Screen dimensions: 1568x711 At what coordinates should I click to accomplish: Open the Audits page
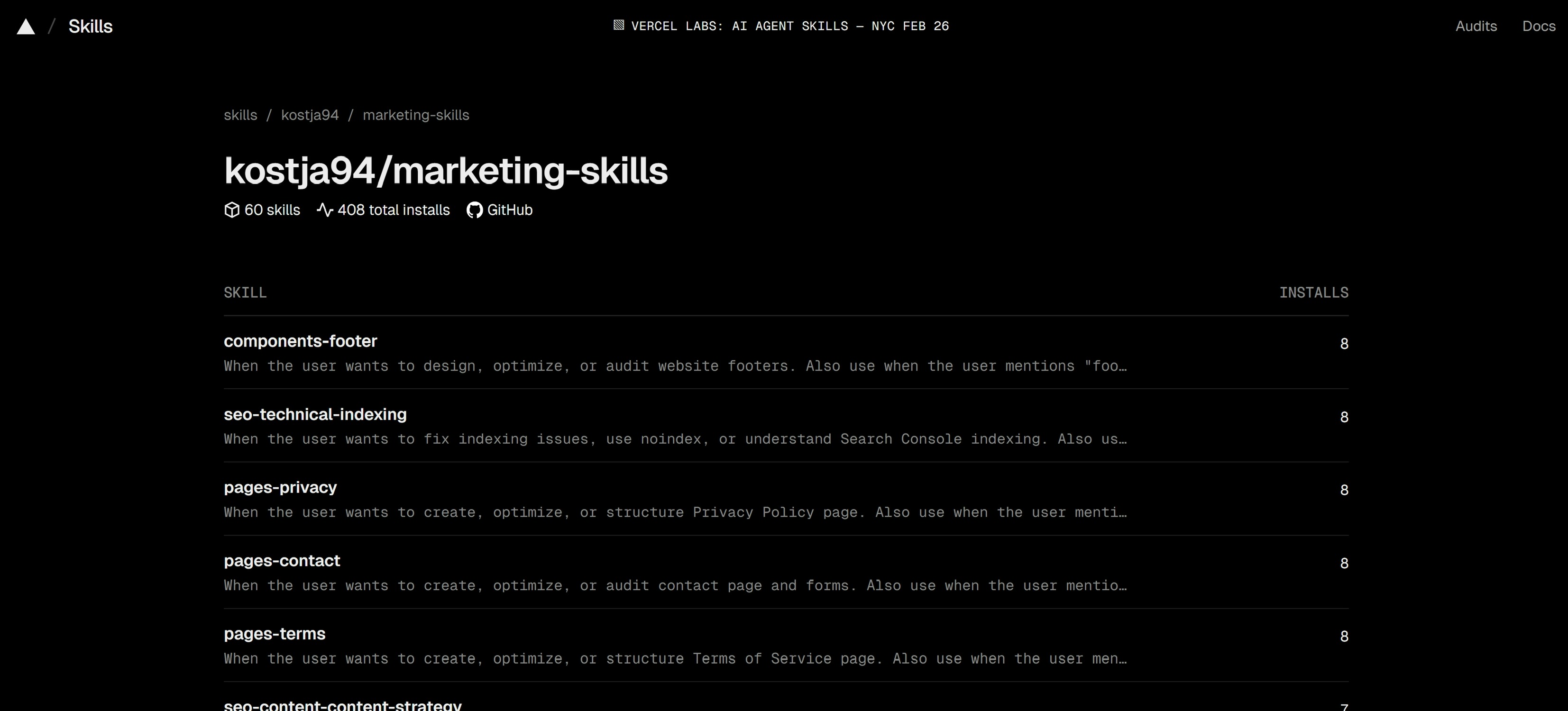(1476, 26)
